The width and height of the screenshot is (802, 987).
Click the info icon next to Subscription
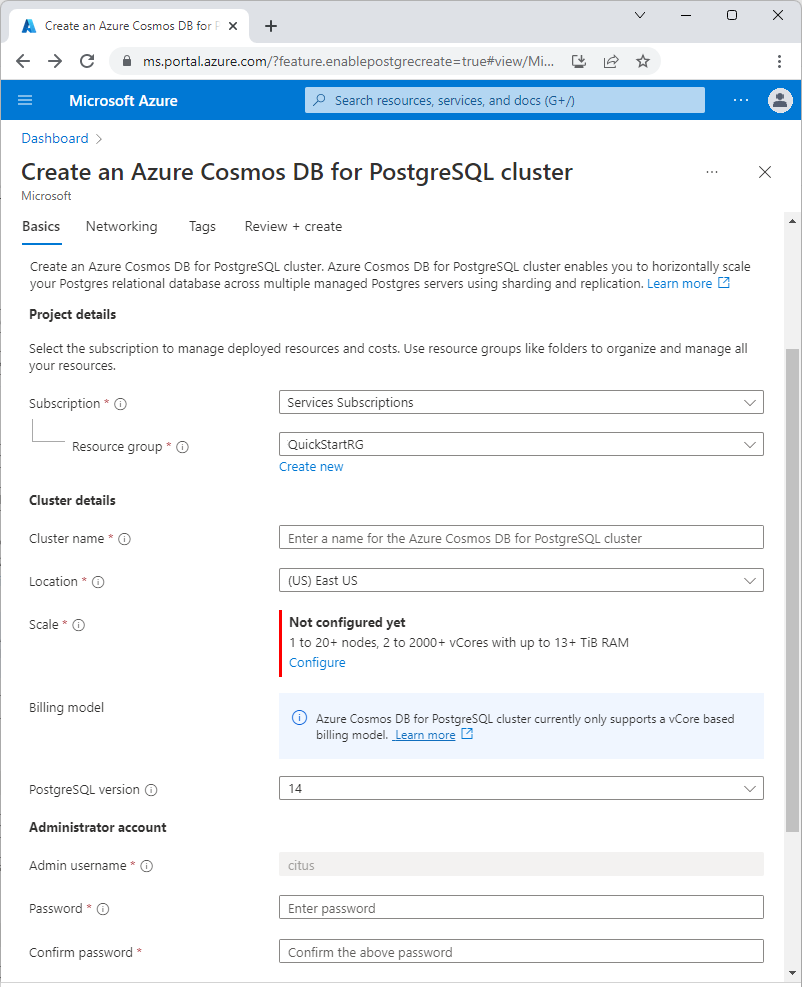[119, 404]
